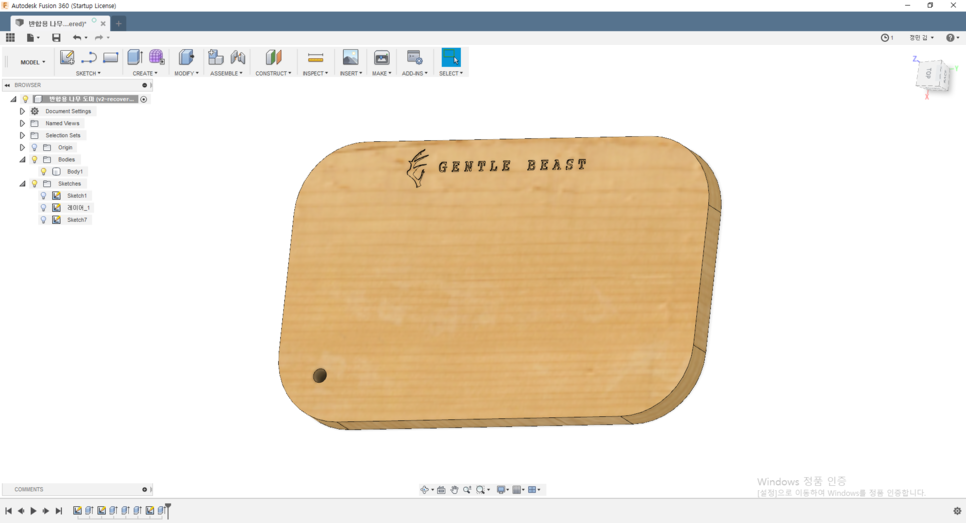Click the 3D Print Make icon

click(381, 58)
